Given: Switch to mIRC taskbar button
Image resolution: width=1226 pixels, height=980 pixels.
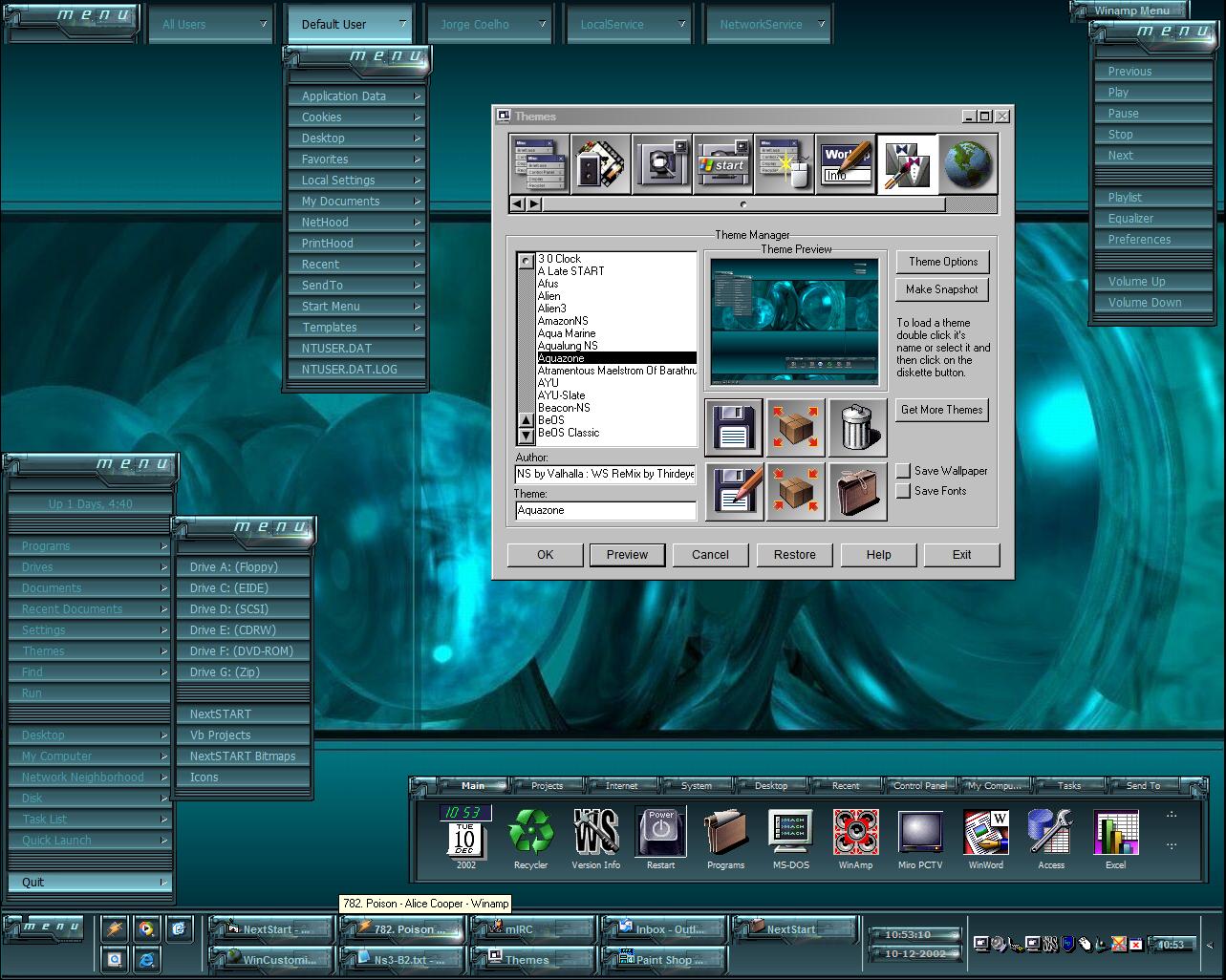Looking at the screenshot, I should point(531,929).
